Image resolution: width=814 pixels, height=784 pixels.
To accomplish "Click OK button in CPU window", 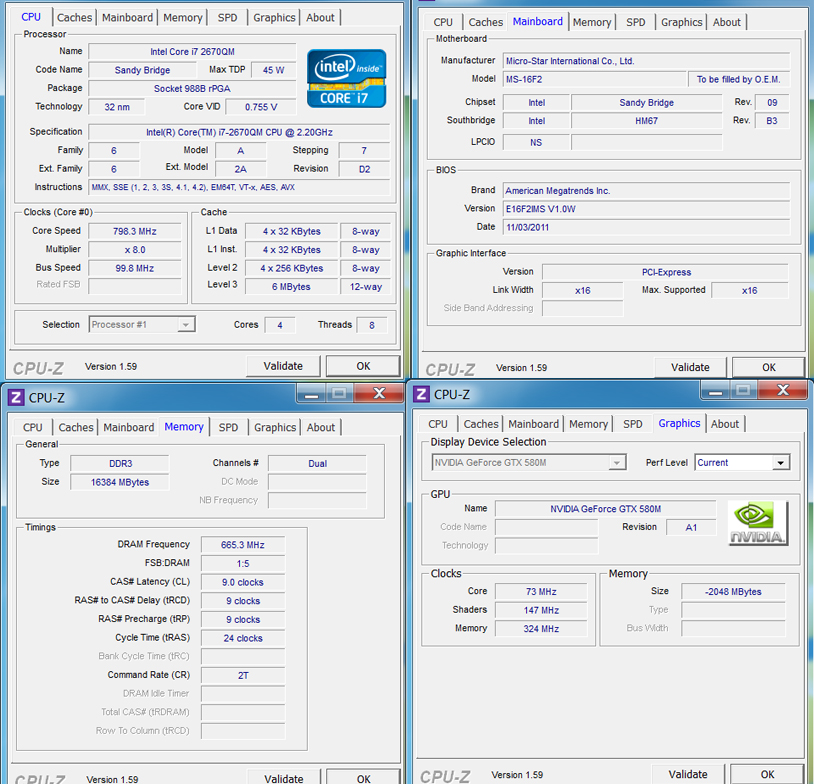I will pyautogui.click(x=363, y=366).
